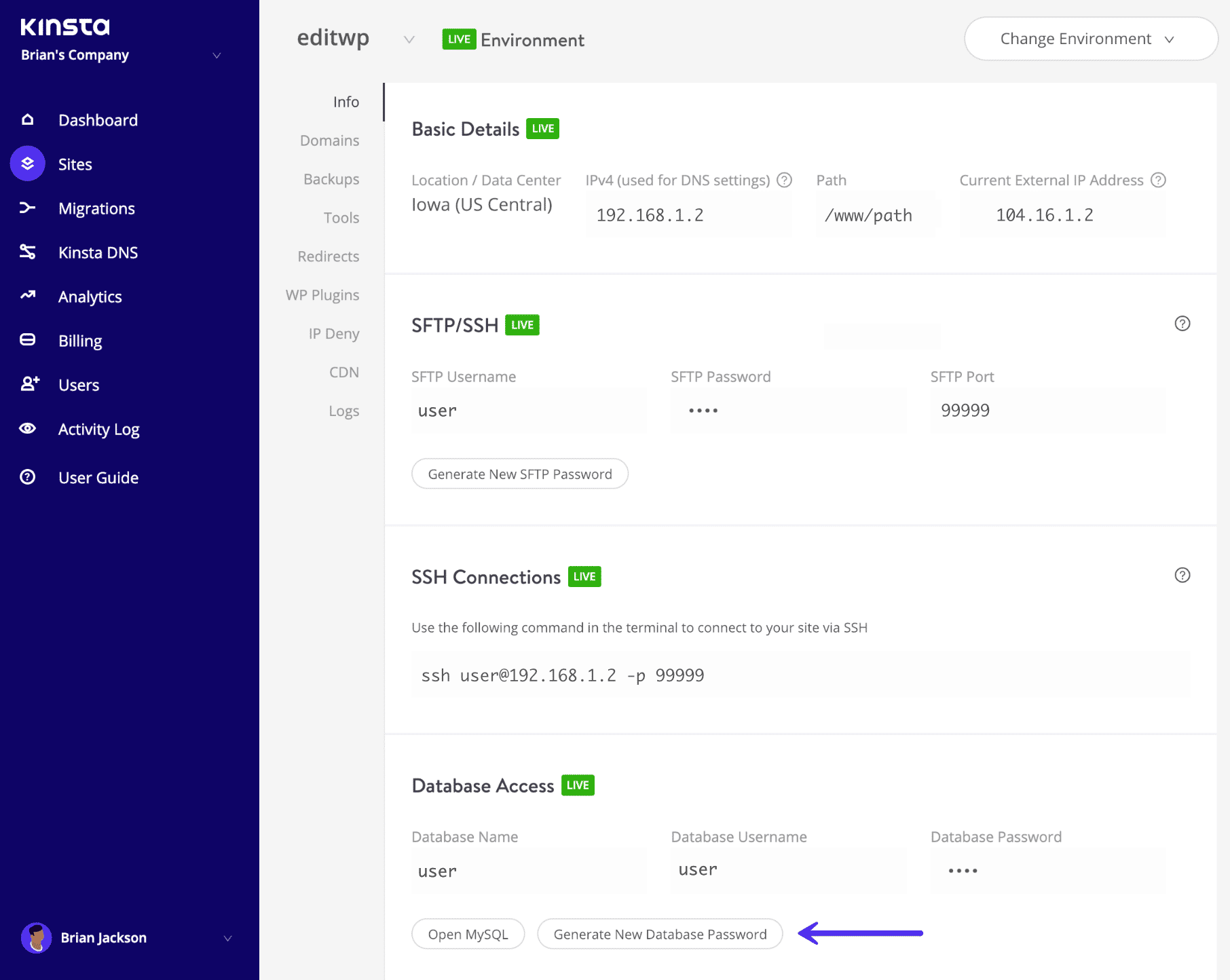This screenshot has width=1230, height=980.
Task: Open the Change Environment dropdown
Action: click(x=1090, y=39)
